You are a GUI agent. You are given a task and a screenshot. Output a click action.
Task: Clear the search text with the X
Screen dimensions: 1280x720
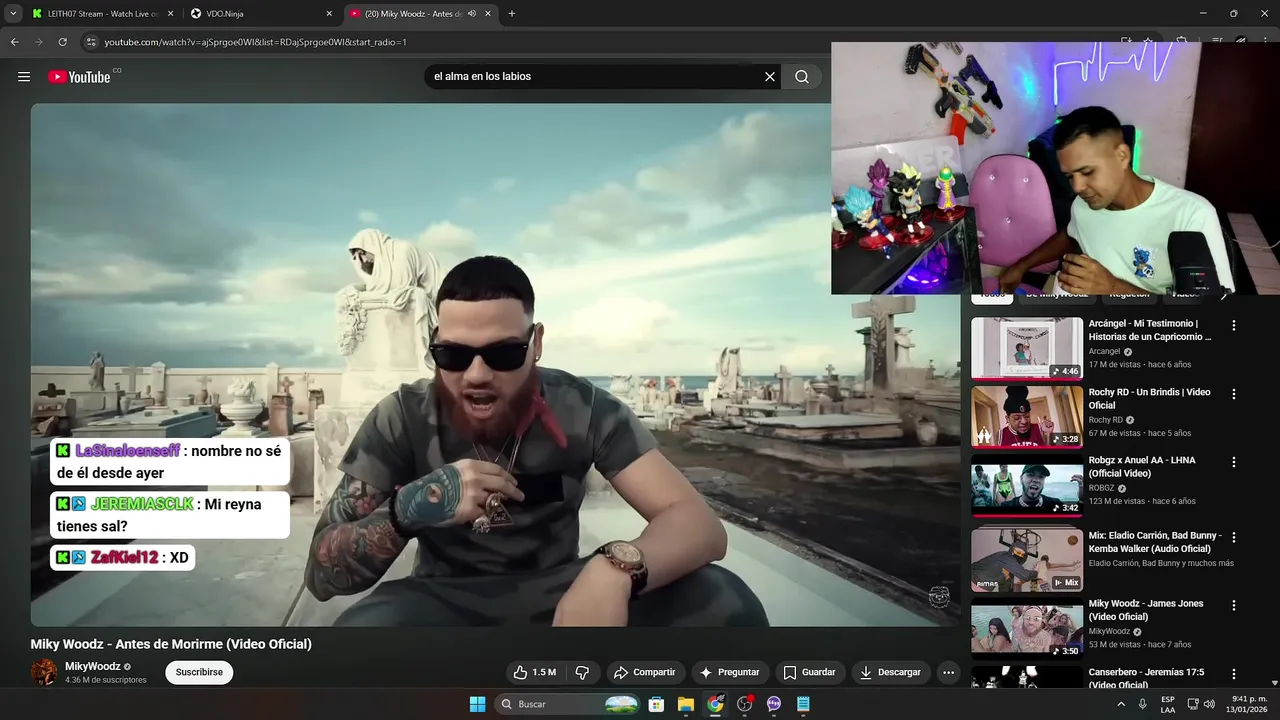tap(770, 76)
